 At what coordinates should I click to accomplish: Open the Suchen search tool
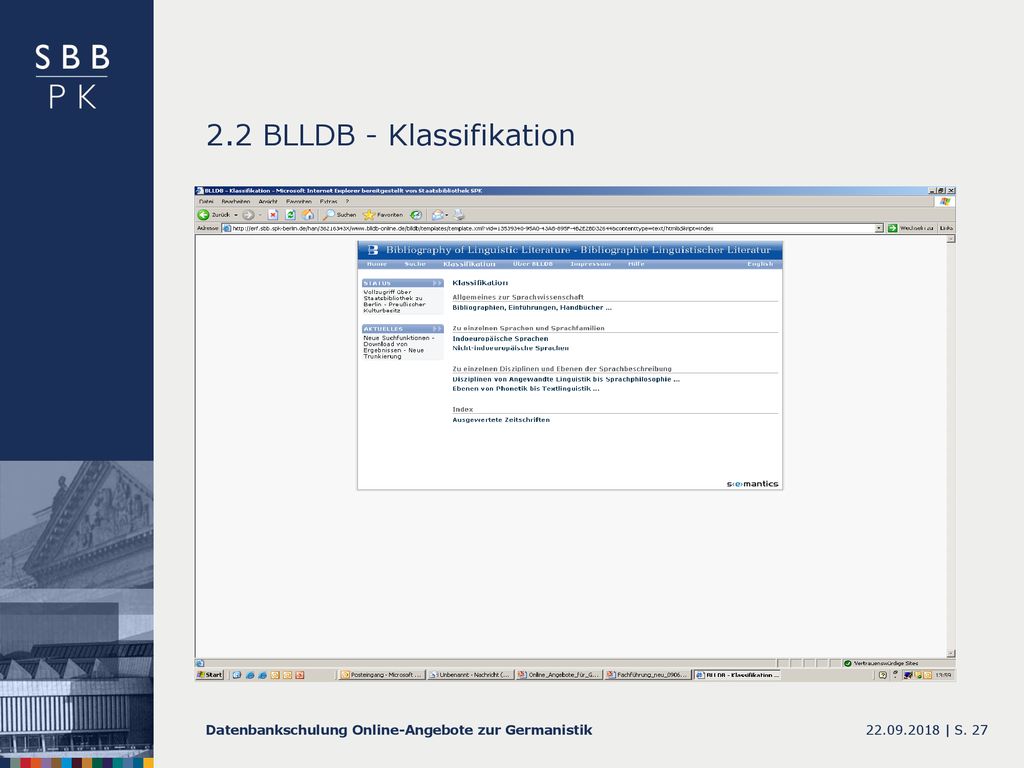pos(340,215)
